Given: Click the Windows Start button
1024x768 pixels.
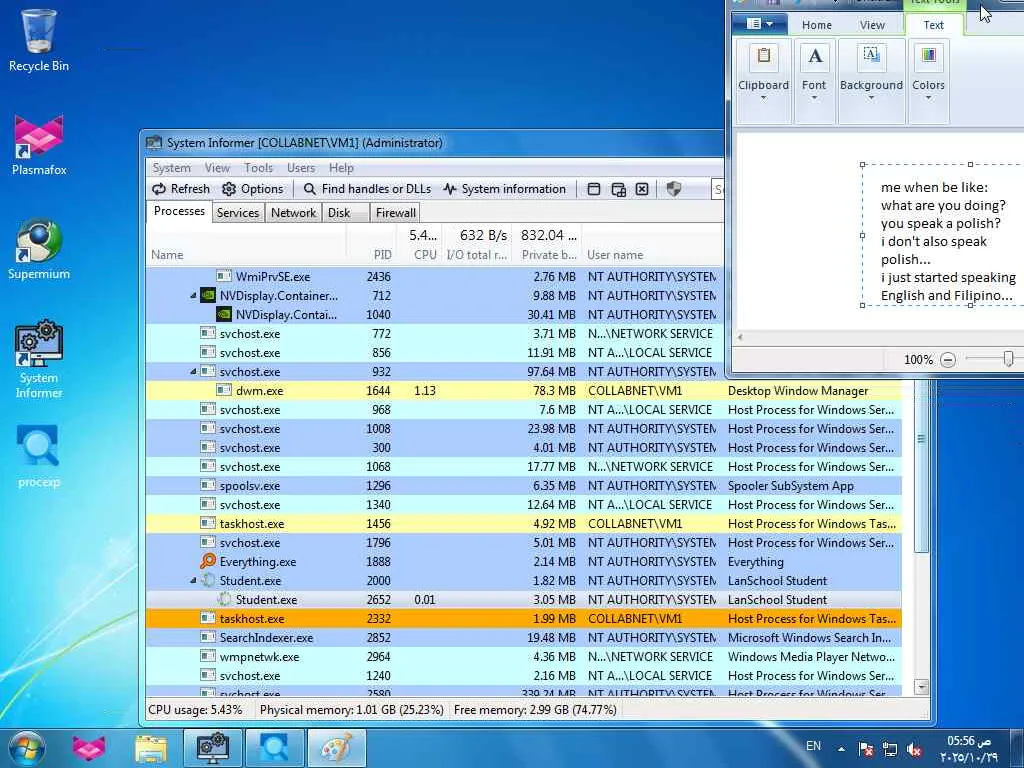Looking at the screenshot, I should pyautogui.click(x=27, y=748).
